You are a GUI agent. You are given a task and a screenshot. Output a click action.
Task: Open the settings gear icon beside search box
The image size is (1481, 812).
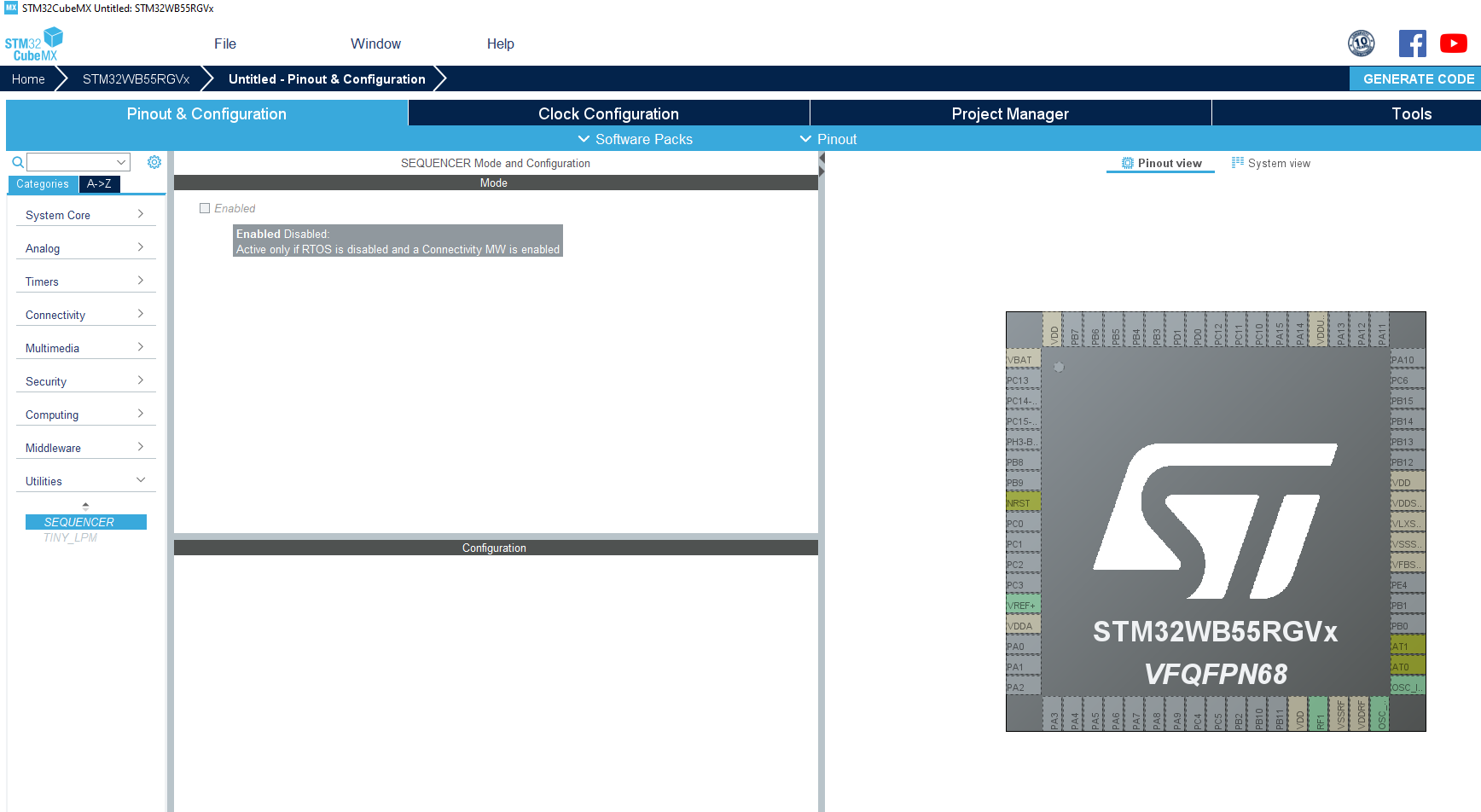point(154,162)
